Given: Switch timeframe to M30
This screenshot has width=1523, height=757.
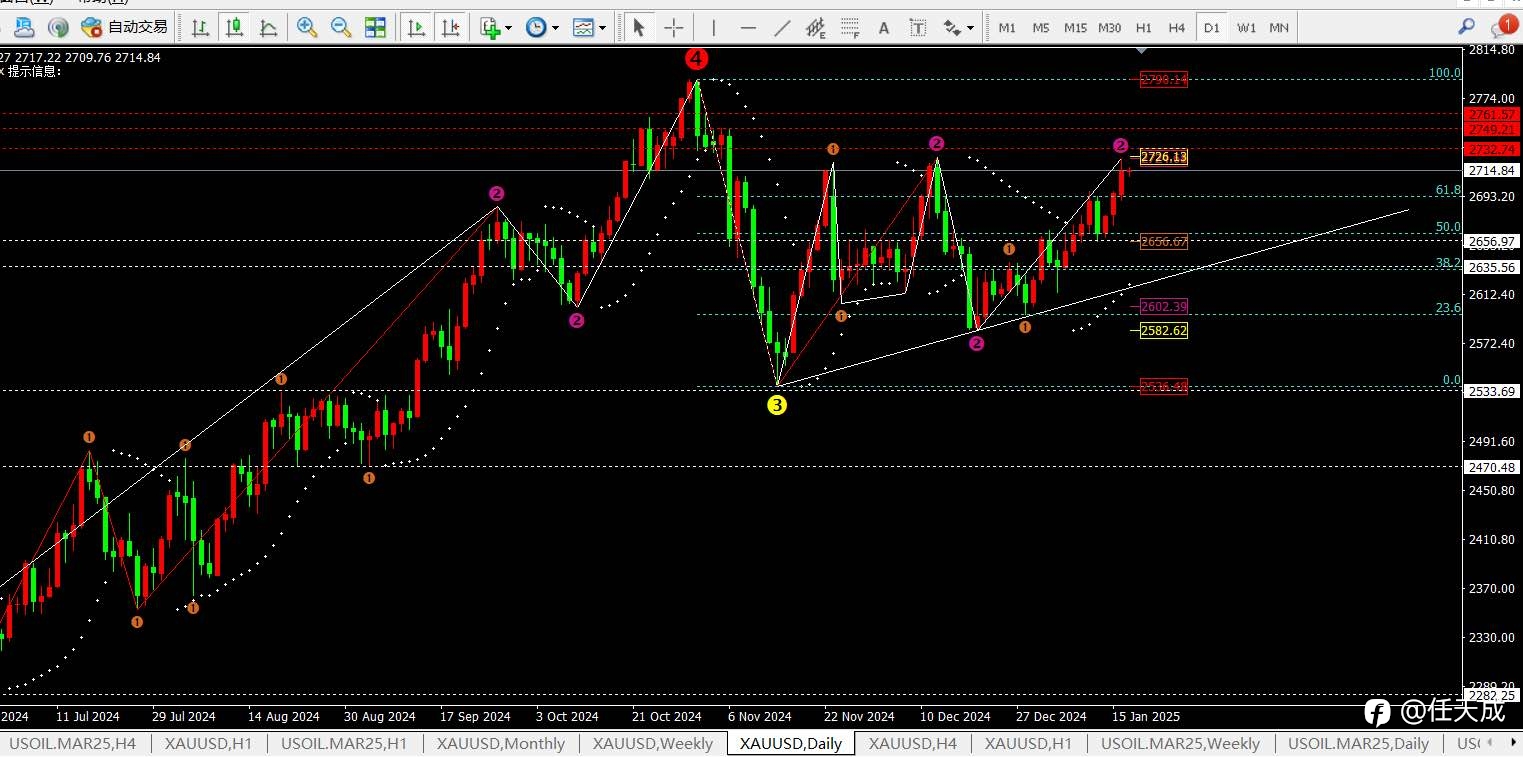Looking at the screenshot, I should click(x=1109, y=28).
